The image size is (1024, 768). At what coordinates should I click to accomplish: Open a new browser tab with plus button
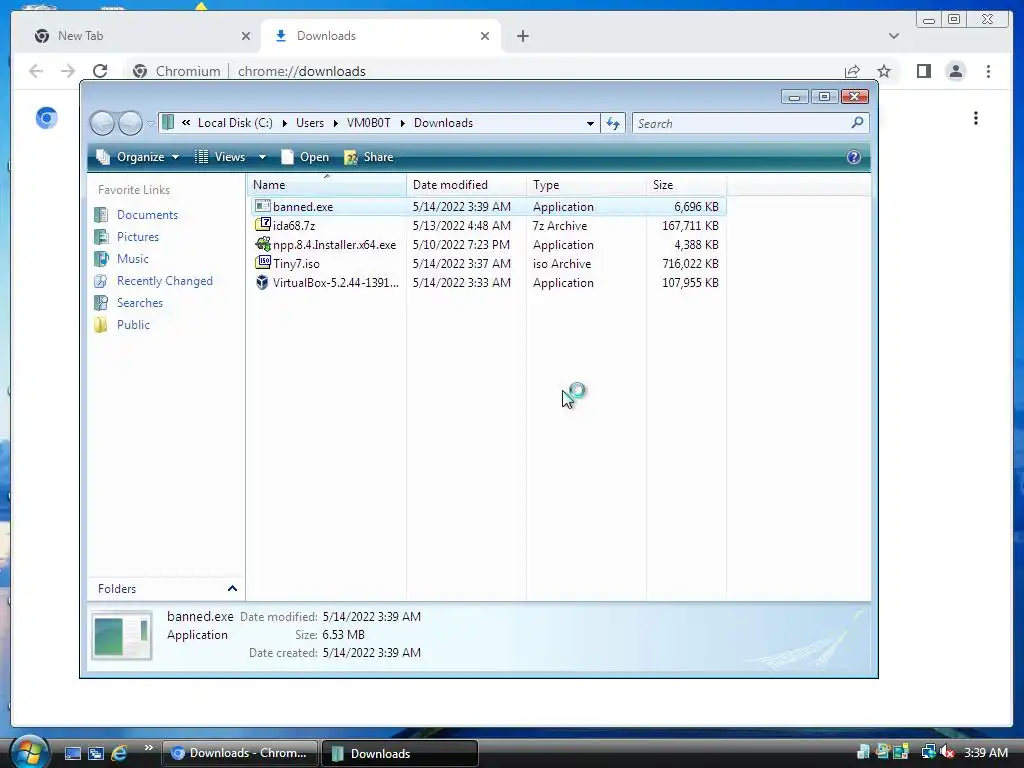pos(522,36)
